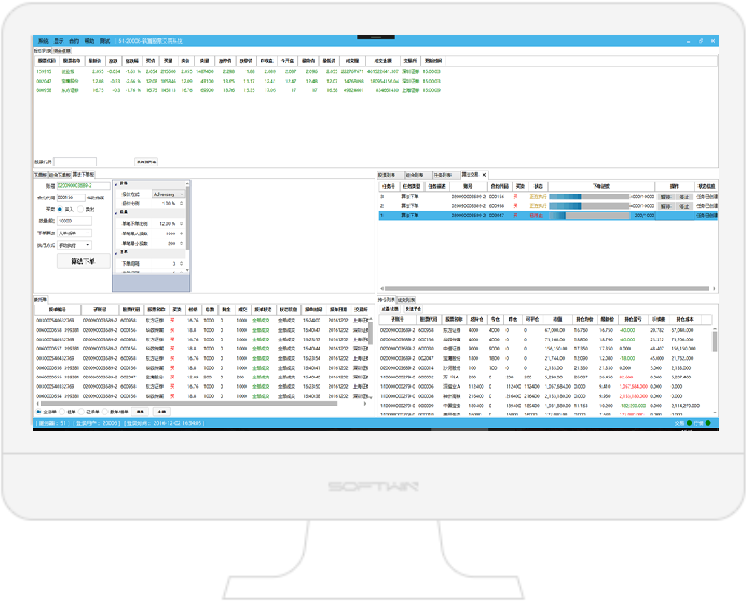
Task: Click the green connection status icon
Action: [x=689, y=423]
